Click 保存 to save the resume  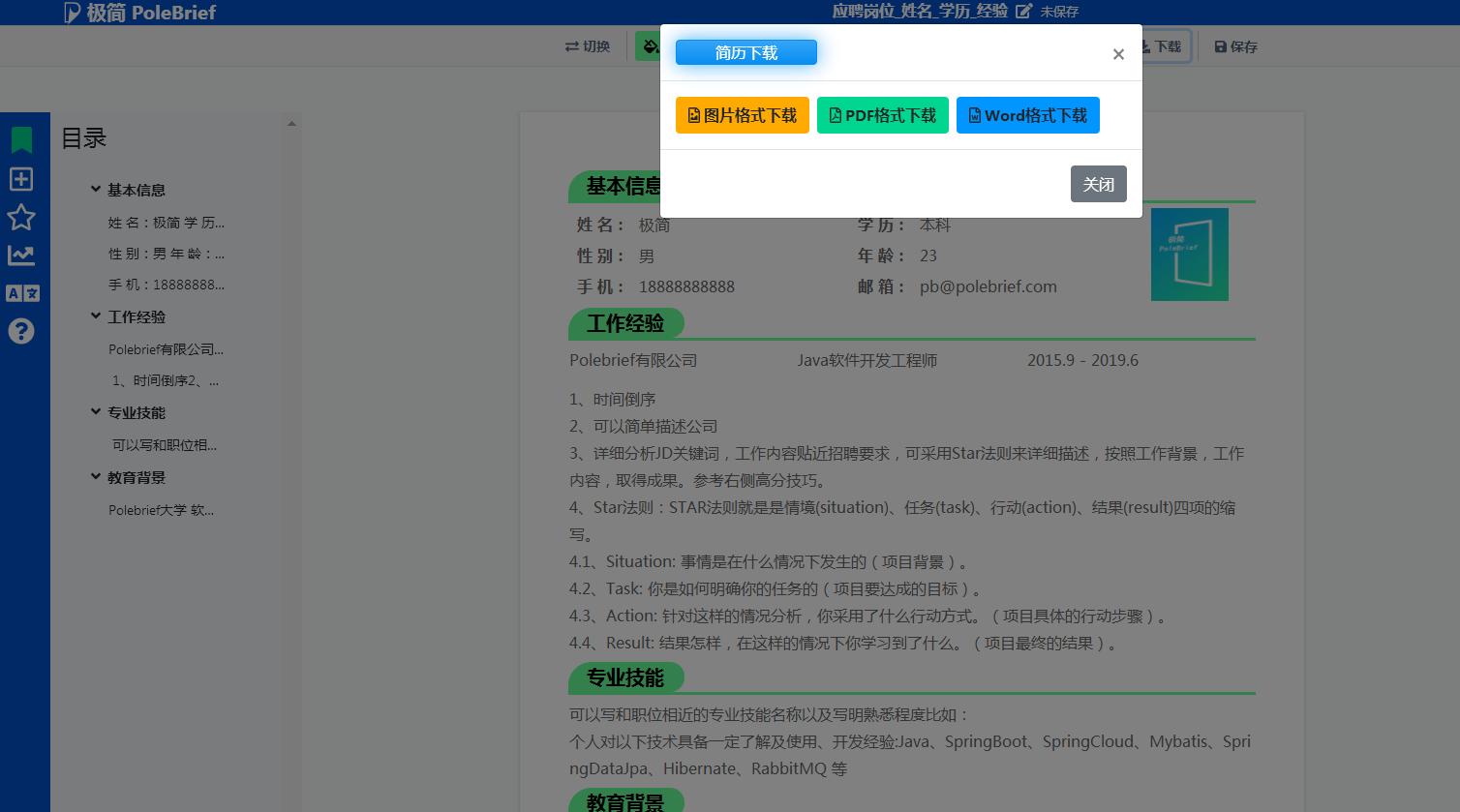click(x=1235, y=45)
